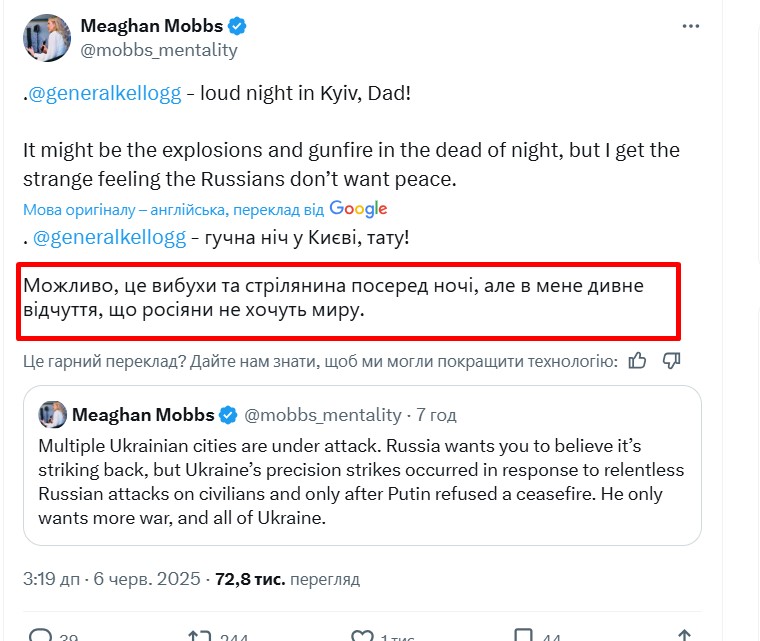Image resolution: width=760 pixels, height=641 pixels.
Task: Bookmark the tweet using the bookmark icon
Action: pyautogui.click(x=523, y=634)
